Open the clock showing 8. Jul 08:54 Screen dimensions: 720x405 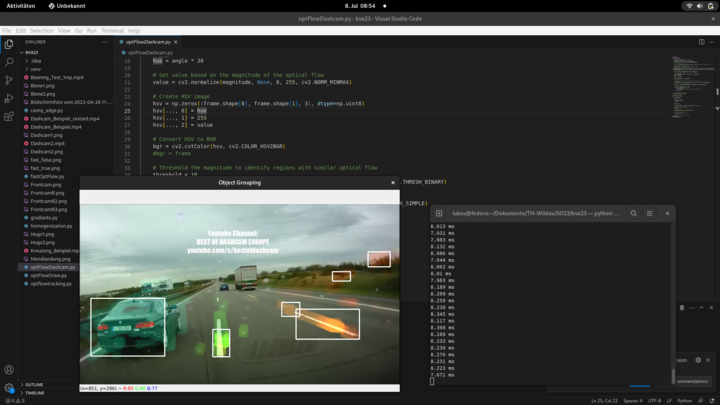tap(360, 6)
